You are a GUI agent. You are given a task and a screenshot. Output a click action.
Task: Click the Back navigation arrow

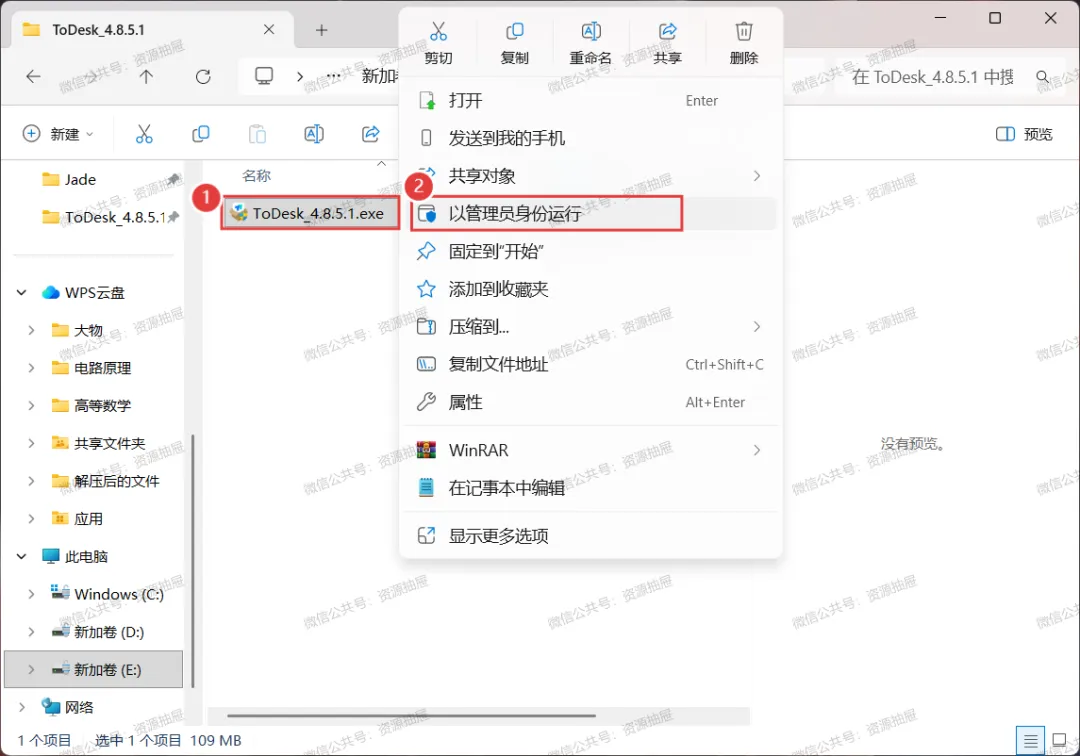point(33,76)
